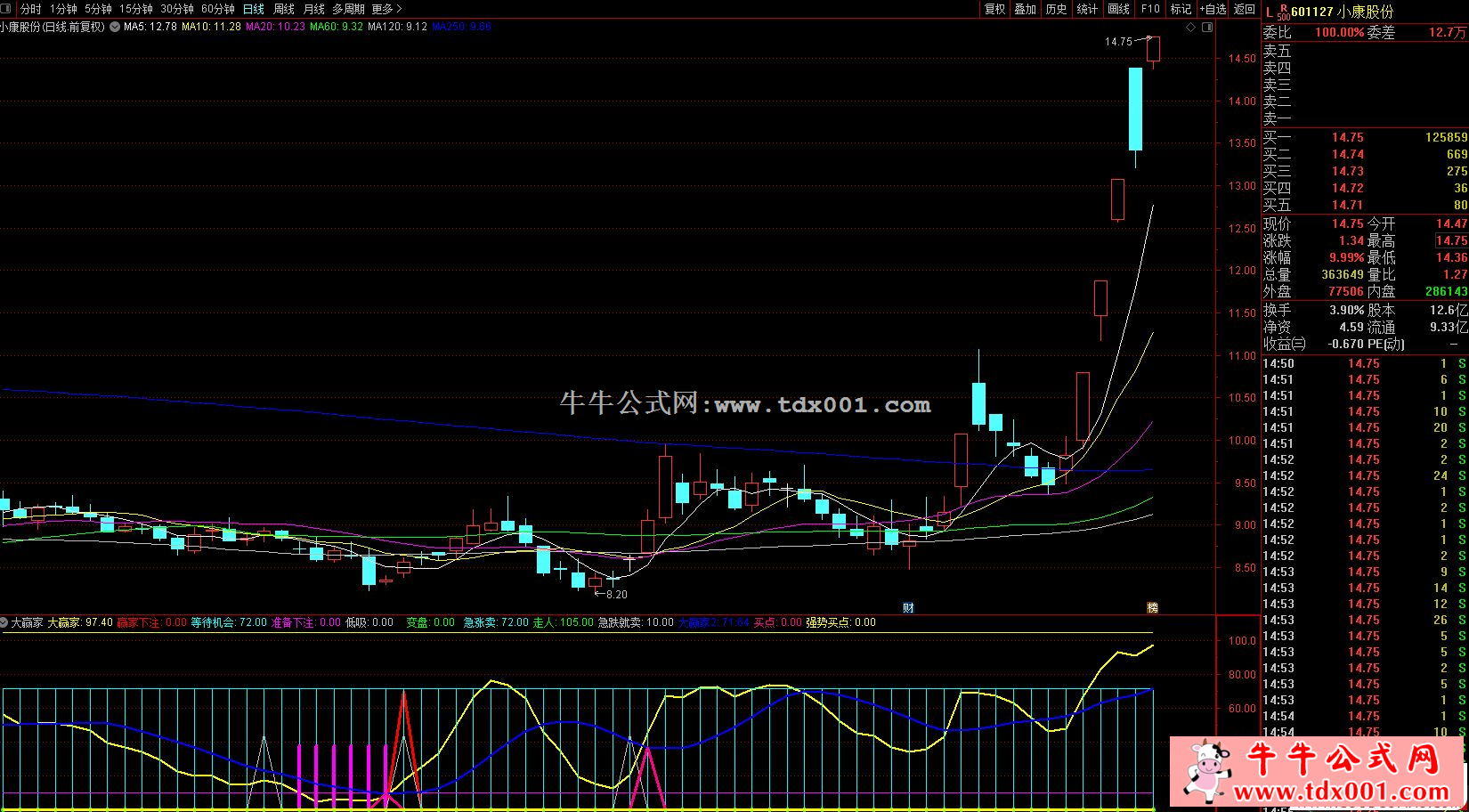Click the L level icon beside stock code
Screen dimensions: 1469x812
click(1269, 12)
